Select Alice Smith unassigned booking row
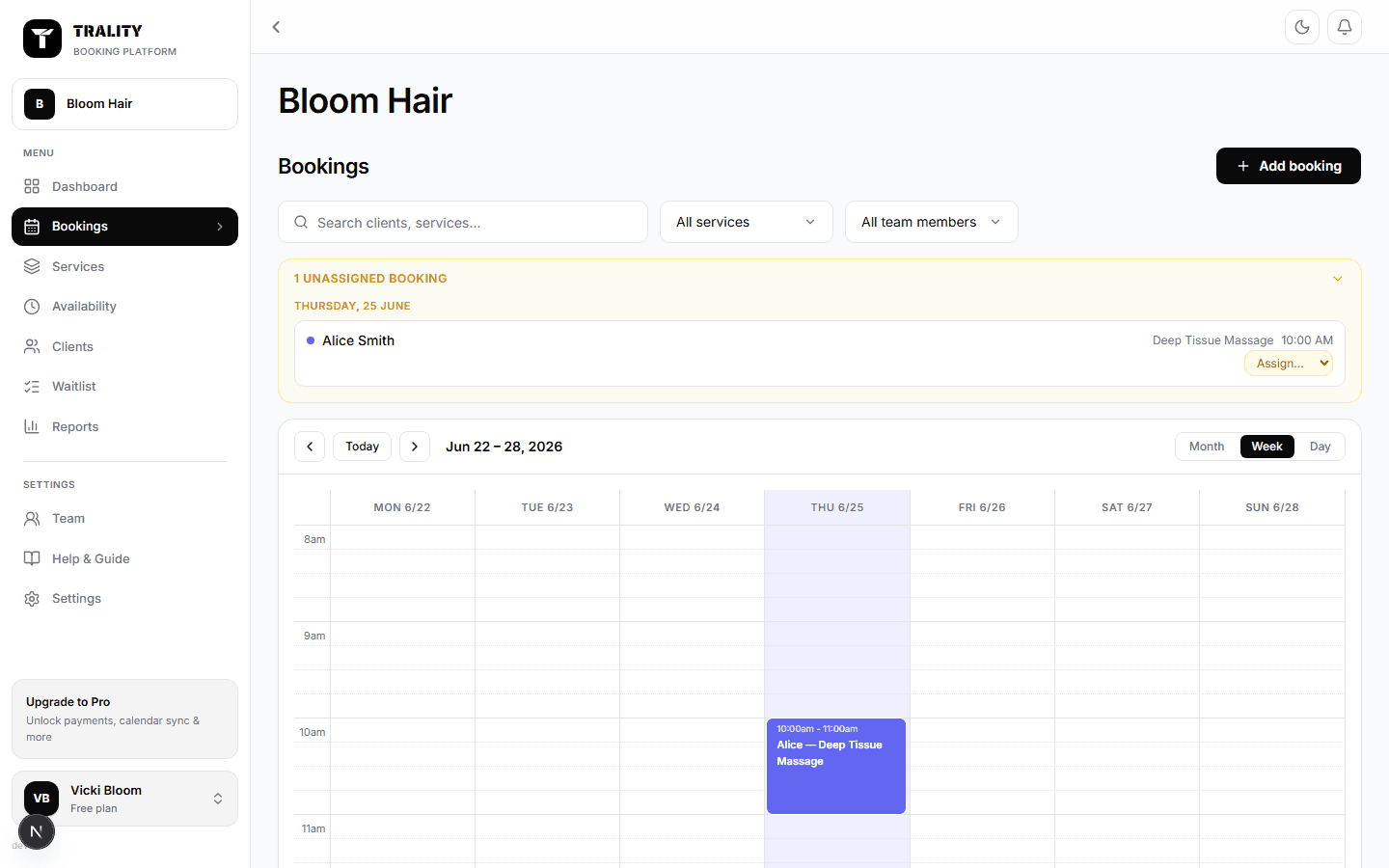 click(x=820, y=353)
